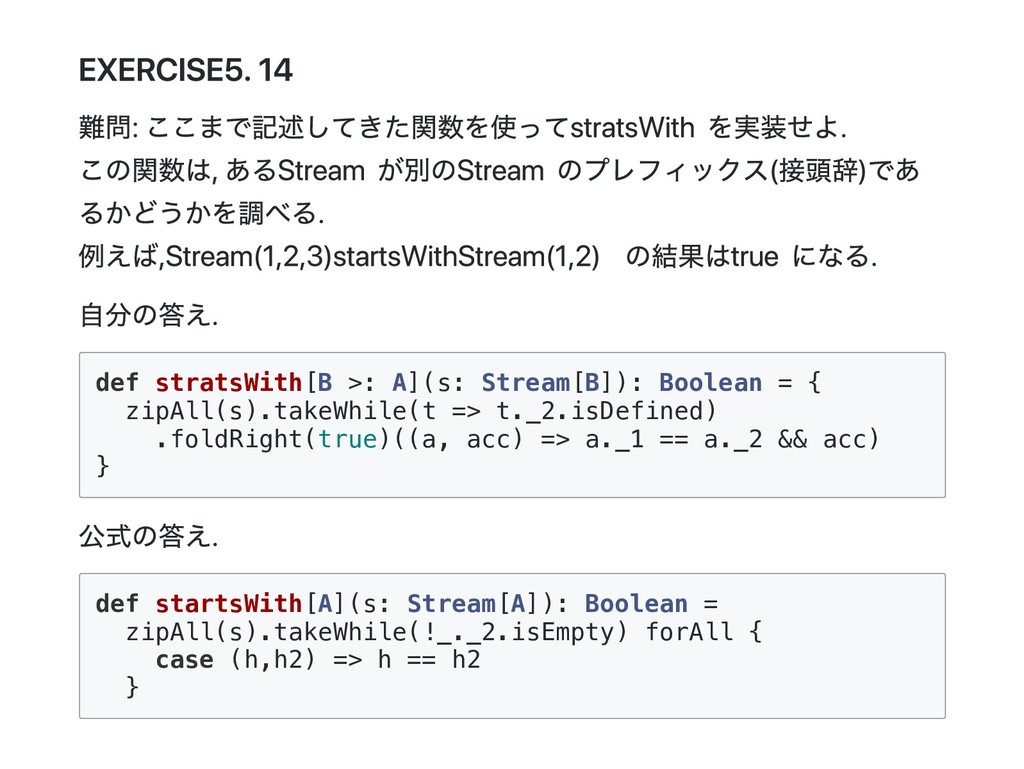Click the red startsWith function name in code
Image resolution: width=1024 pixels, height=769 pixels.
coord(228,604)
